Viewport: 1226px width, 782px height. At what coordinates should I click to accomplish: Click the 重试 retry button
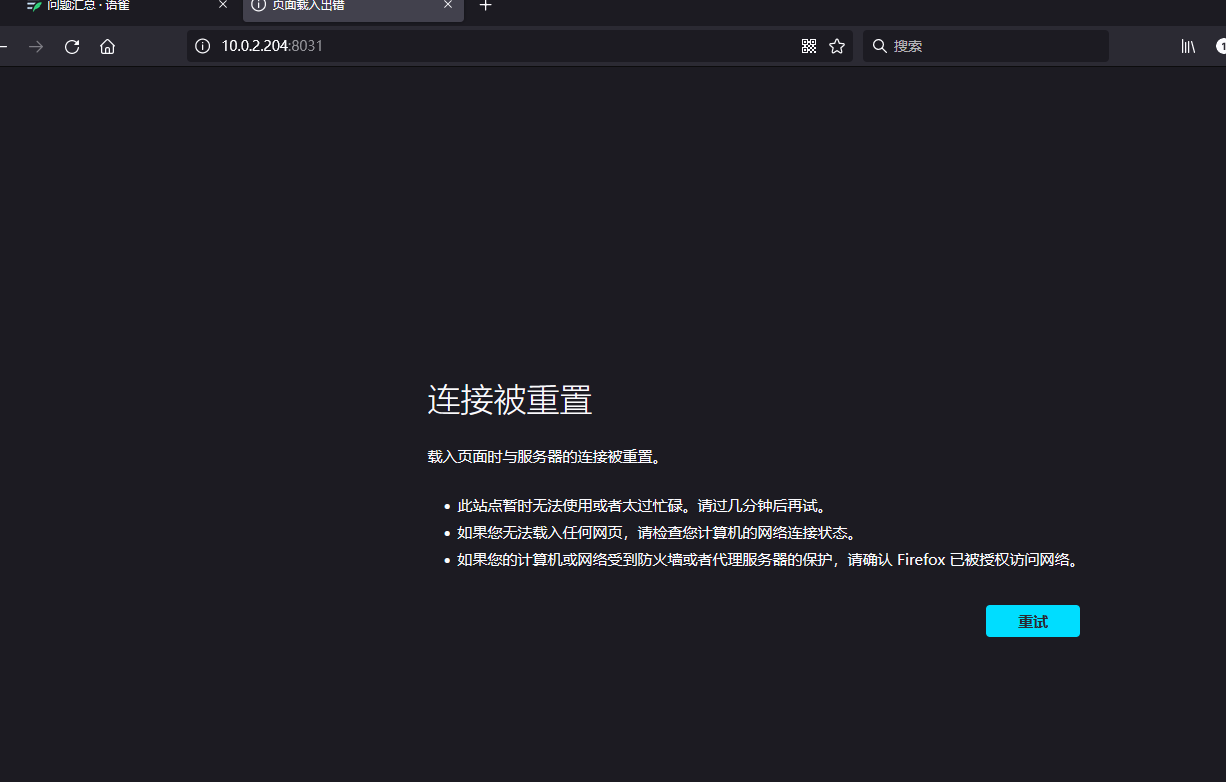pos(1032,620)
